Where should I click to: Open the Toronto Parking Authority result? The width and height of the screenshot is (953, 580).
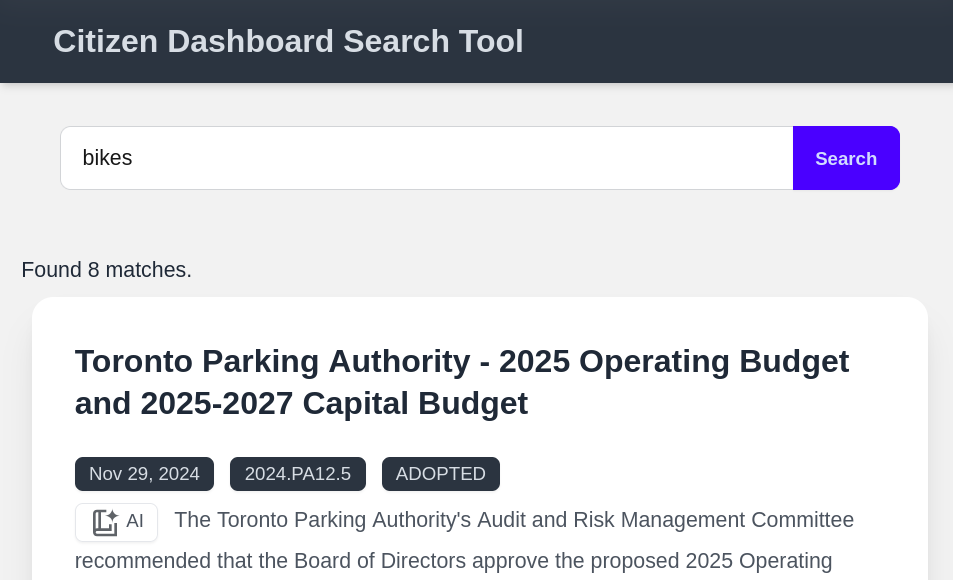[x=462, y=382]
